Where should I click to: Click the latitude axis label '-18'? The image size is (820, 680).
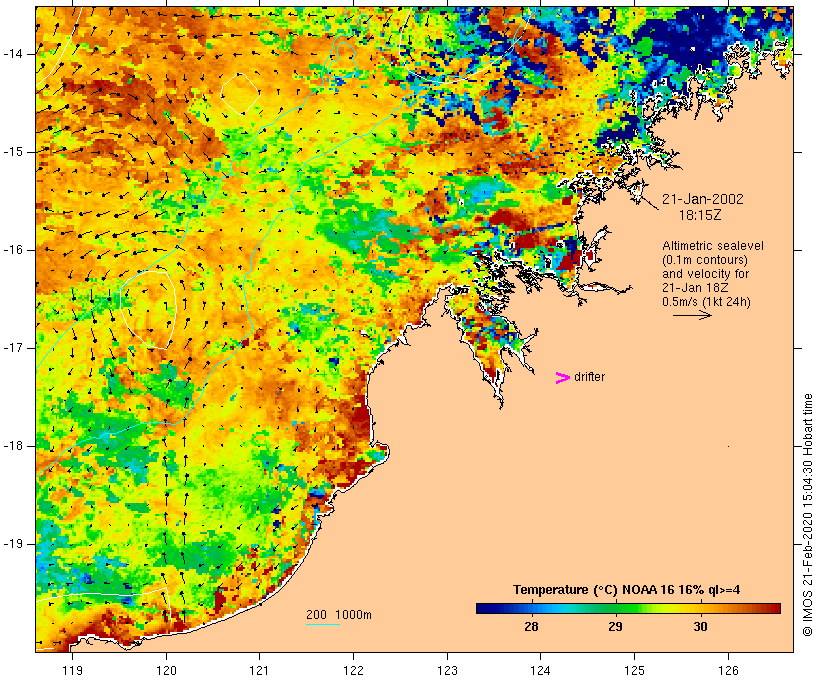[13, 446]
